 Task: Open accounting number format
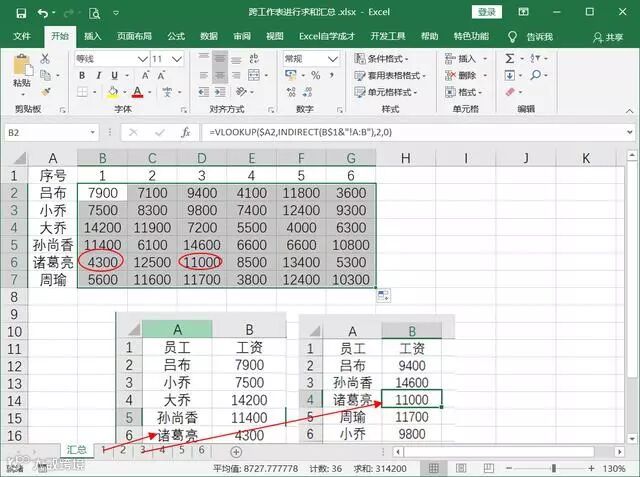tap(291, 75)
